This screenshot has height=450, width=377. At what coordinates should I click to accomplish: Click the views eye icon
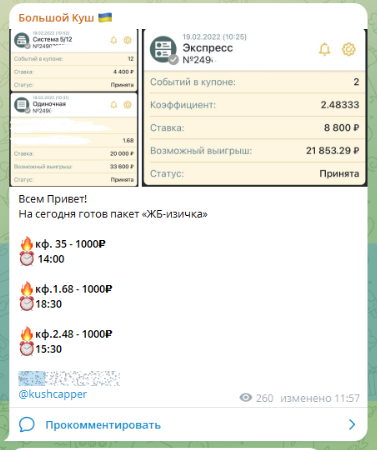click(x=246, y=397)
